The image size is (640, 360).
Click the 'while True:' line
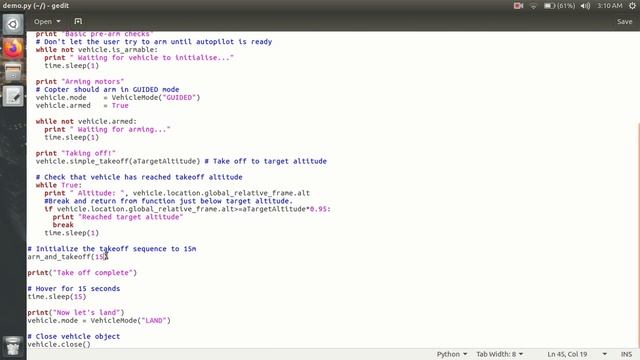click(59, 185)
